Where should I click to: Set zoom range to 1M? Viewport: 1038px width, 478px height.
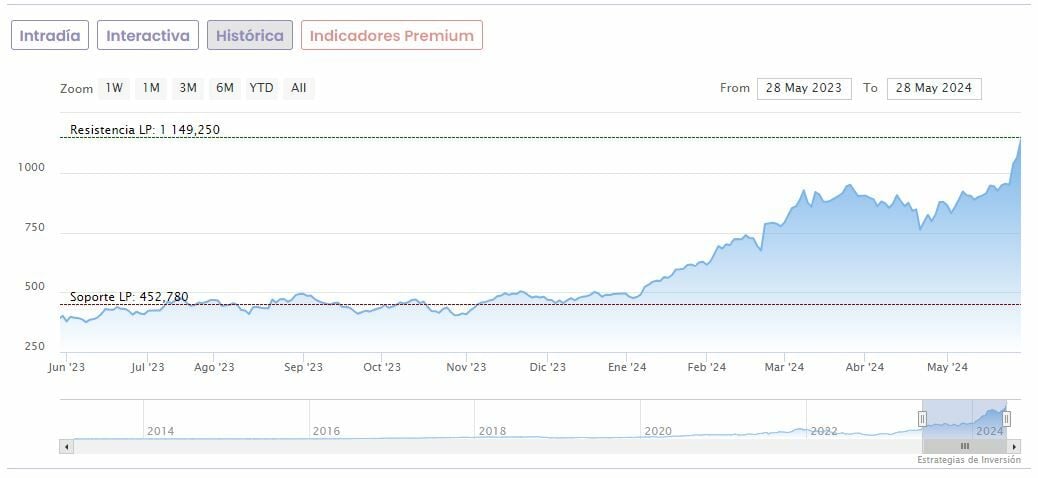click(151, 88)
